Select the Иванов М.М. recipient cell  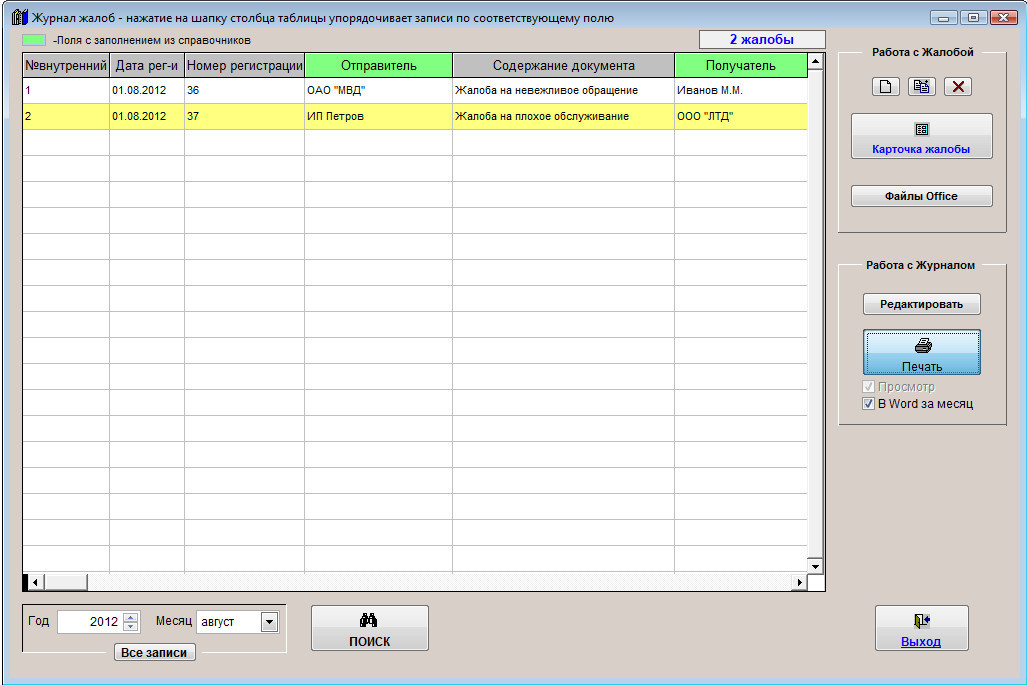pos(741,90)
